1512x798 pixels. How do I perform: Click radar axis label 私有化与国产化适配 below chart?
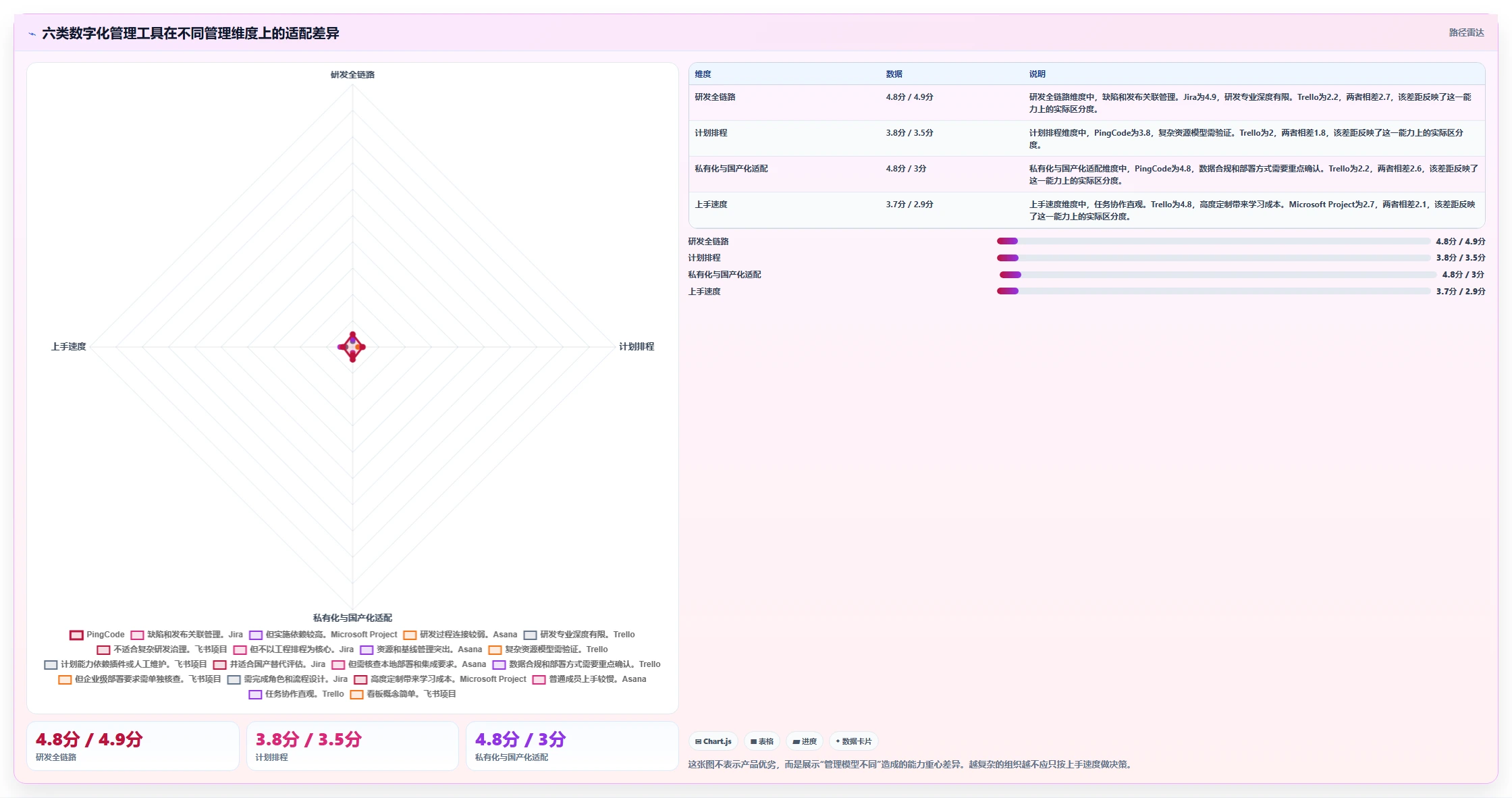352,618
